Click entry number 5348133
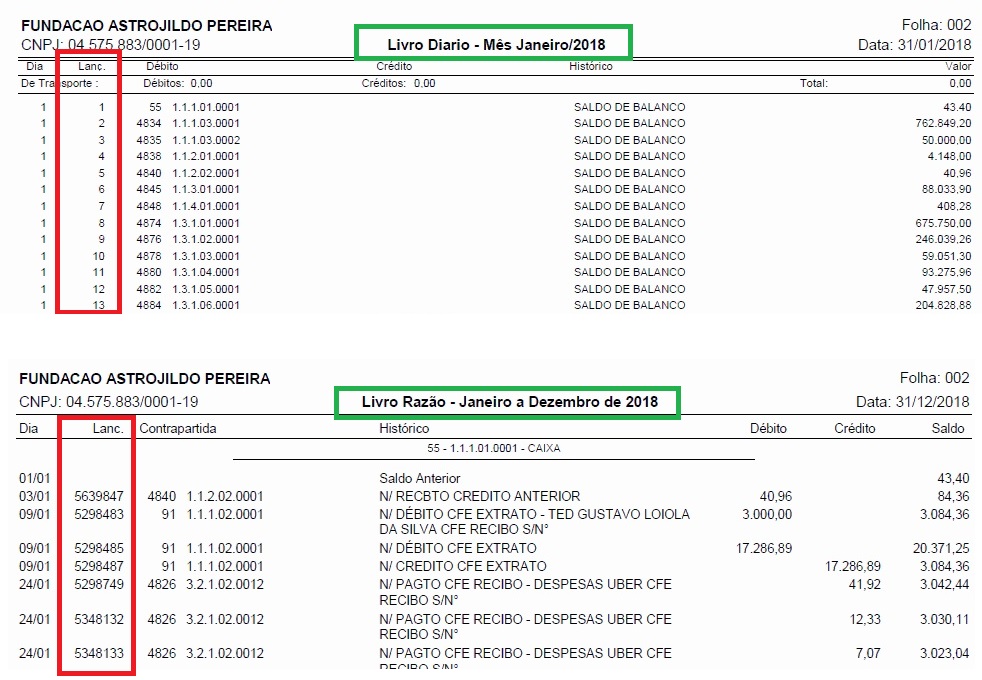 [99, 654]
